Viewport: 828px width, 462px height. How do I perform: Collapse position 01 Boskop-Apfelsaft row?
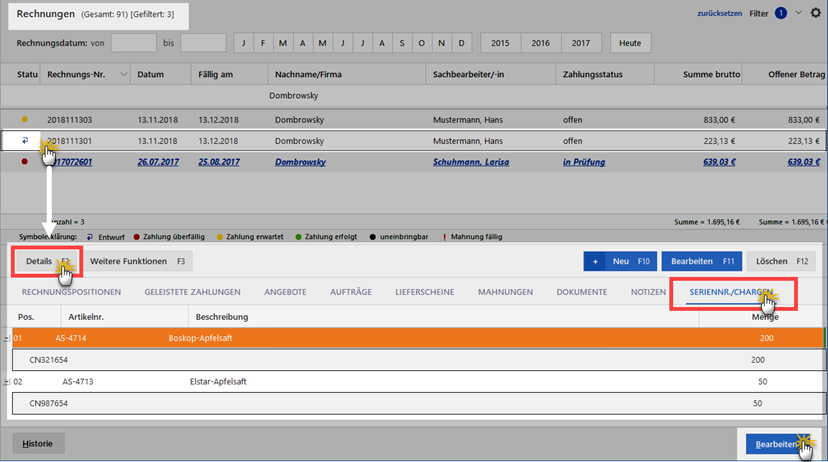(x=6, y=338)
